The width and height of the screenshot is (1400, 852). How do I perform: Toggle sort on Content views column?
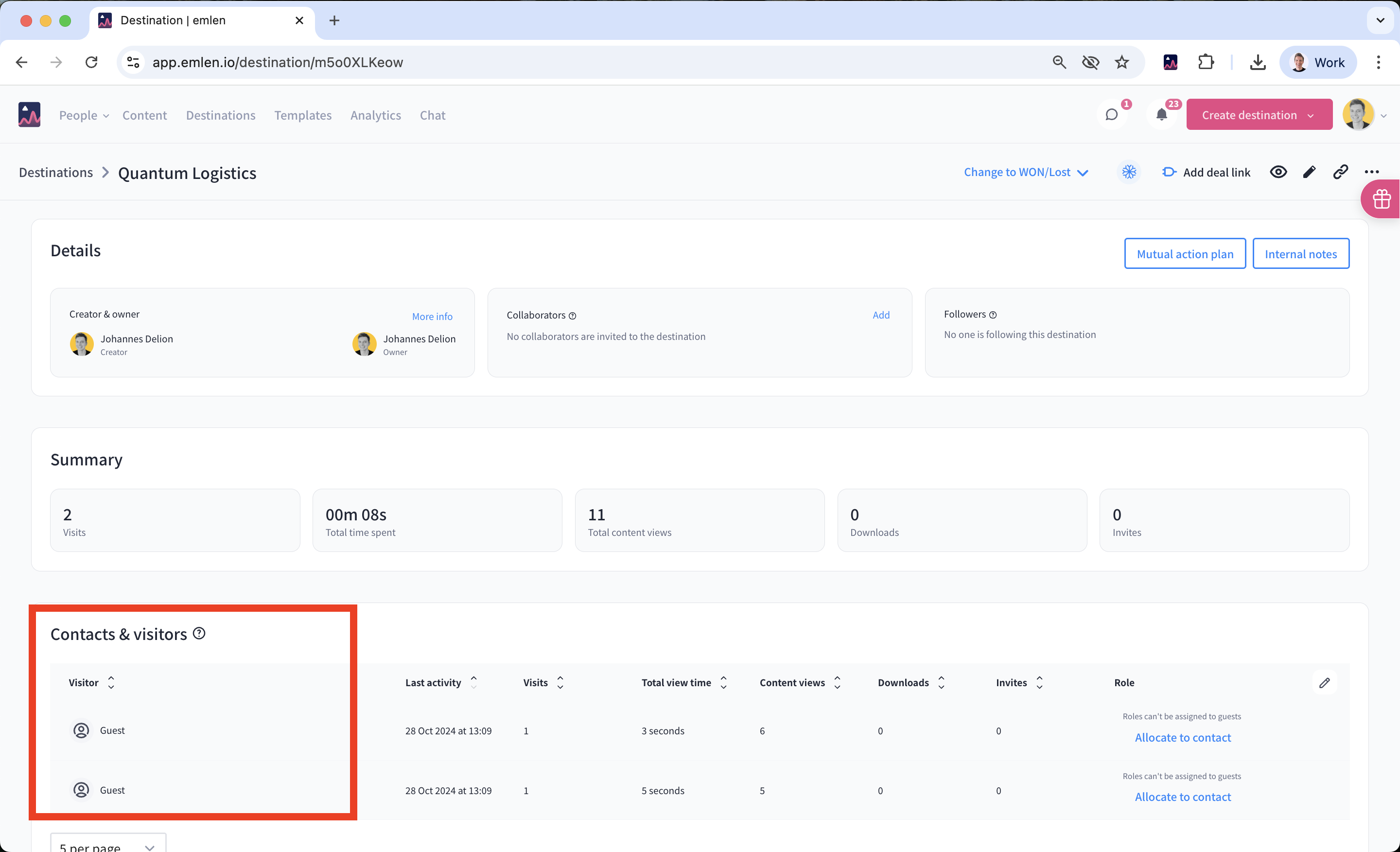tap(837, 682)
